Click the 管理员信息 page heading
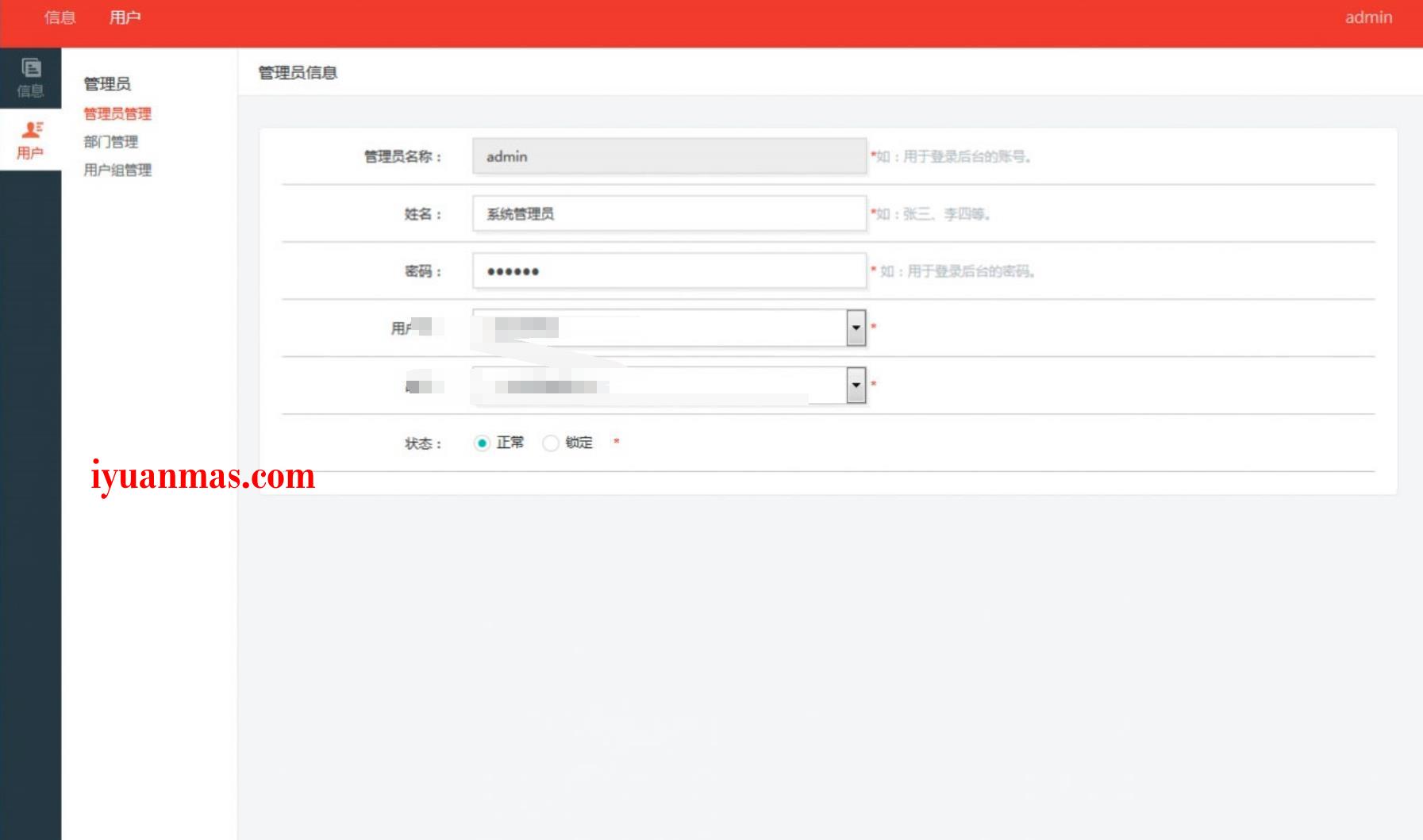Image resolution: width=1423 pixels, height=840 pixels. click(298, 73)
